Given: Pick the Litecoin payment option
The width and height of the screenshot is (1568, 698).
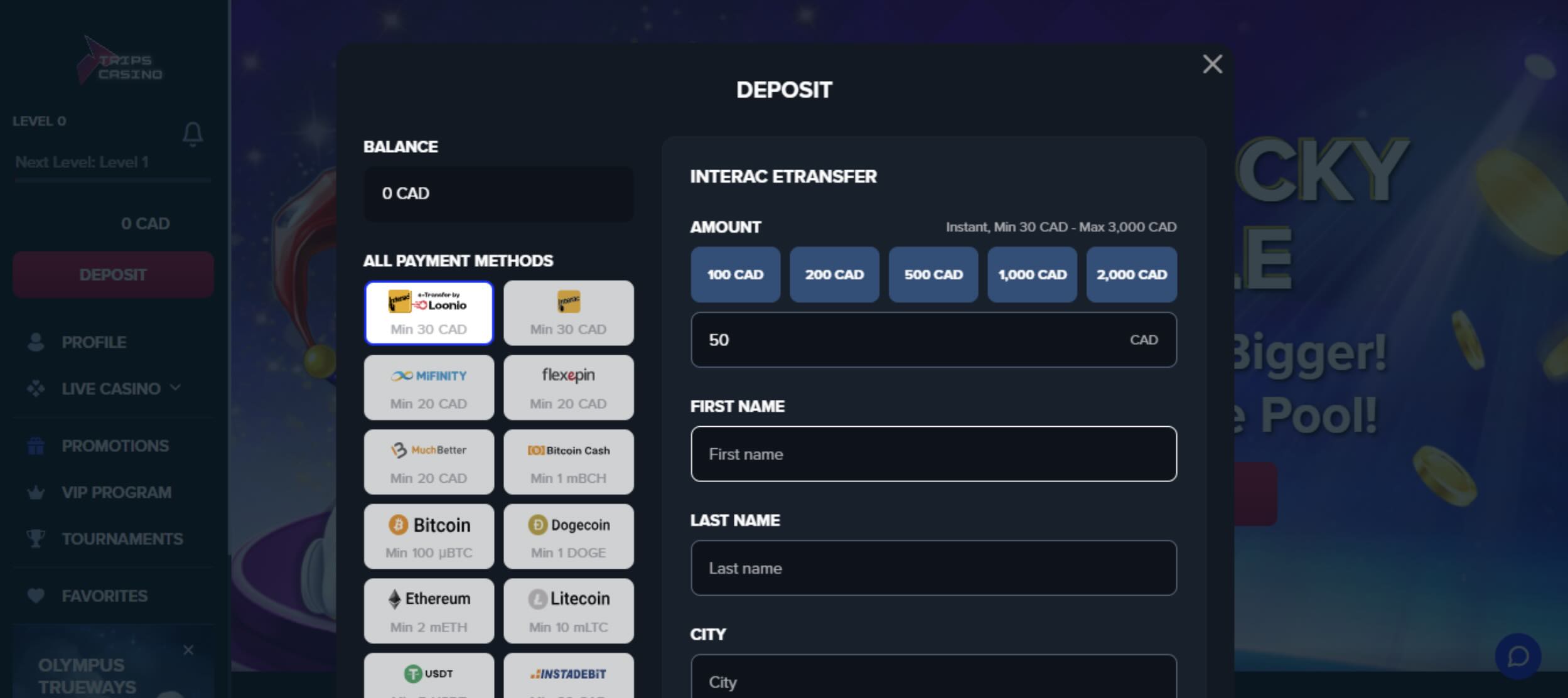Looking at the screenshot, I should (568, 611).
